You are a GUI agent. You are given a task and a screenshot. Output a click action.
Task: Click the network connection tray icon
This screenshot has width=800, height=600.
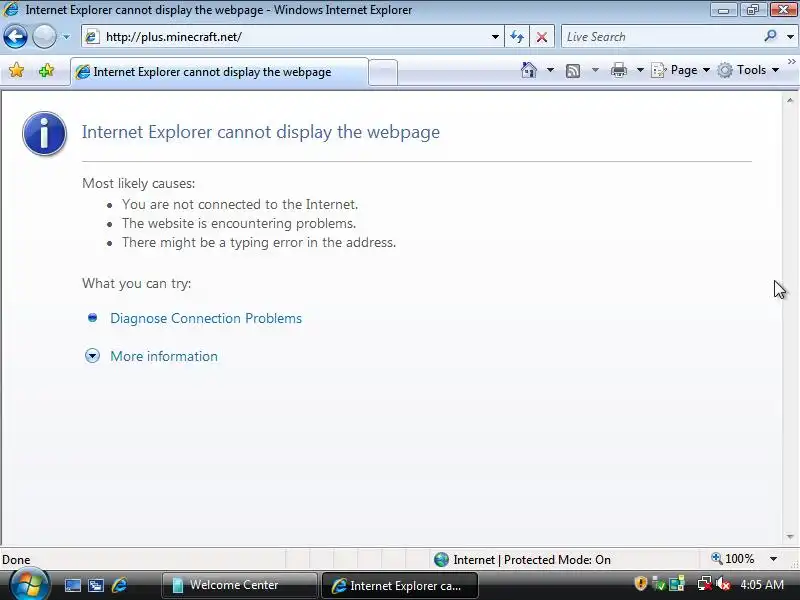coord(705,584)
